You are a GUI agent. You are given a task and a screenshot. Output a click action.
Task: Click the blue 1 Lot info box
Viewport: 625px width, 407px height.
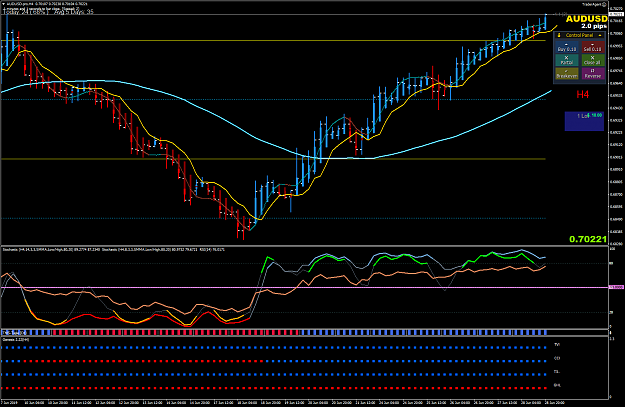click(584, 121)
